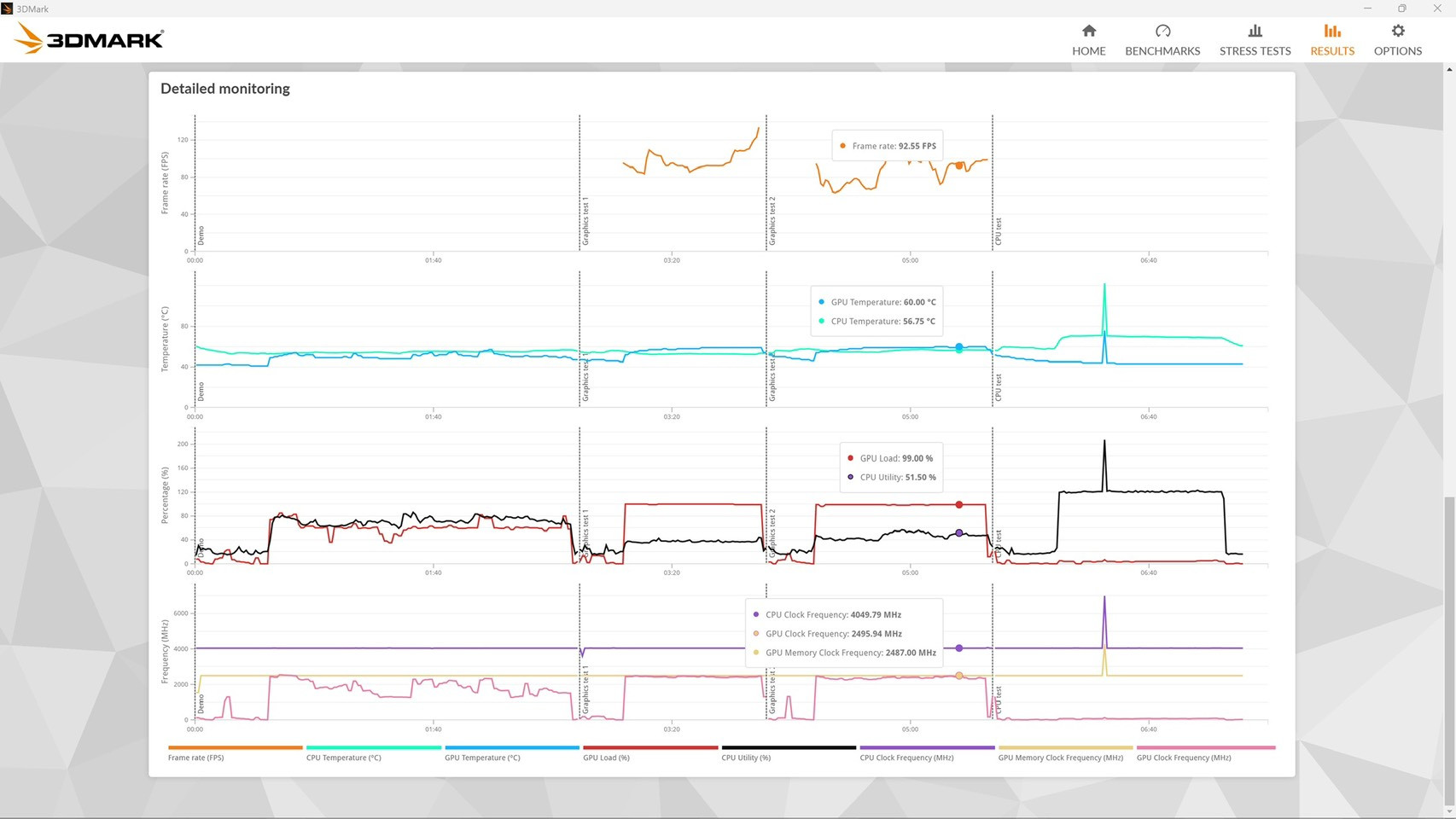Click the 3DMark logo

click(x=90, y=38)
